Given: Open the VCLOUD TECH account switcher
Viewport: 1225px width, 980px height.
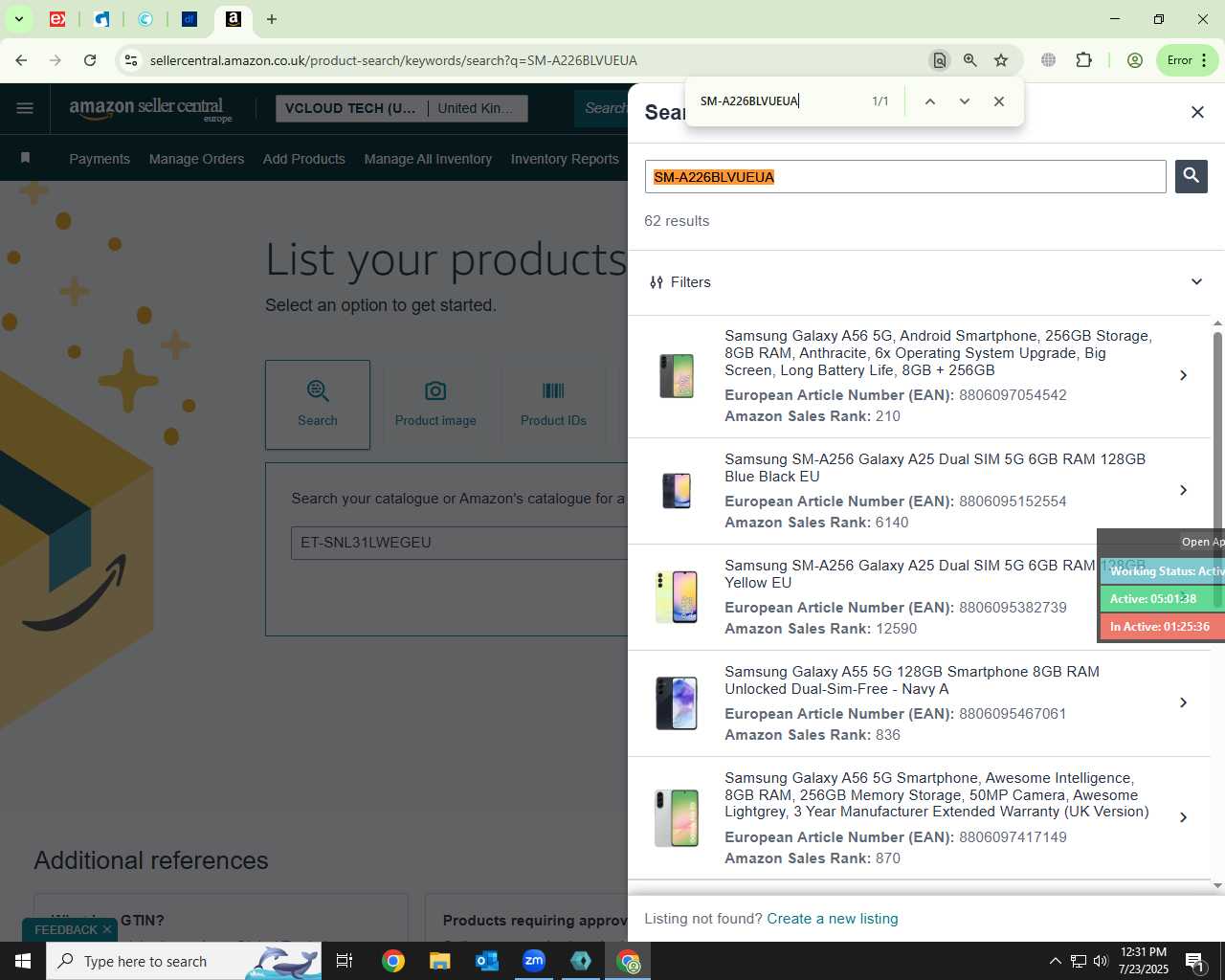Looking at the screenshot, I should pos(401,108).
